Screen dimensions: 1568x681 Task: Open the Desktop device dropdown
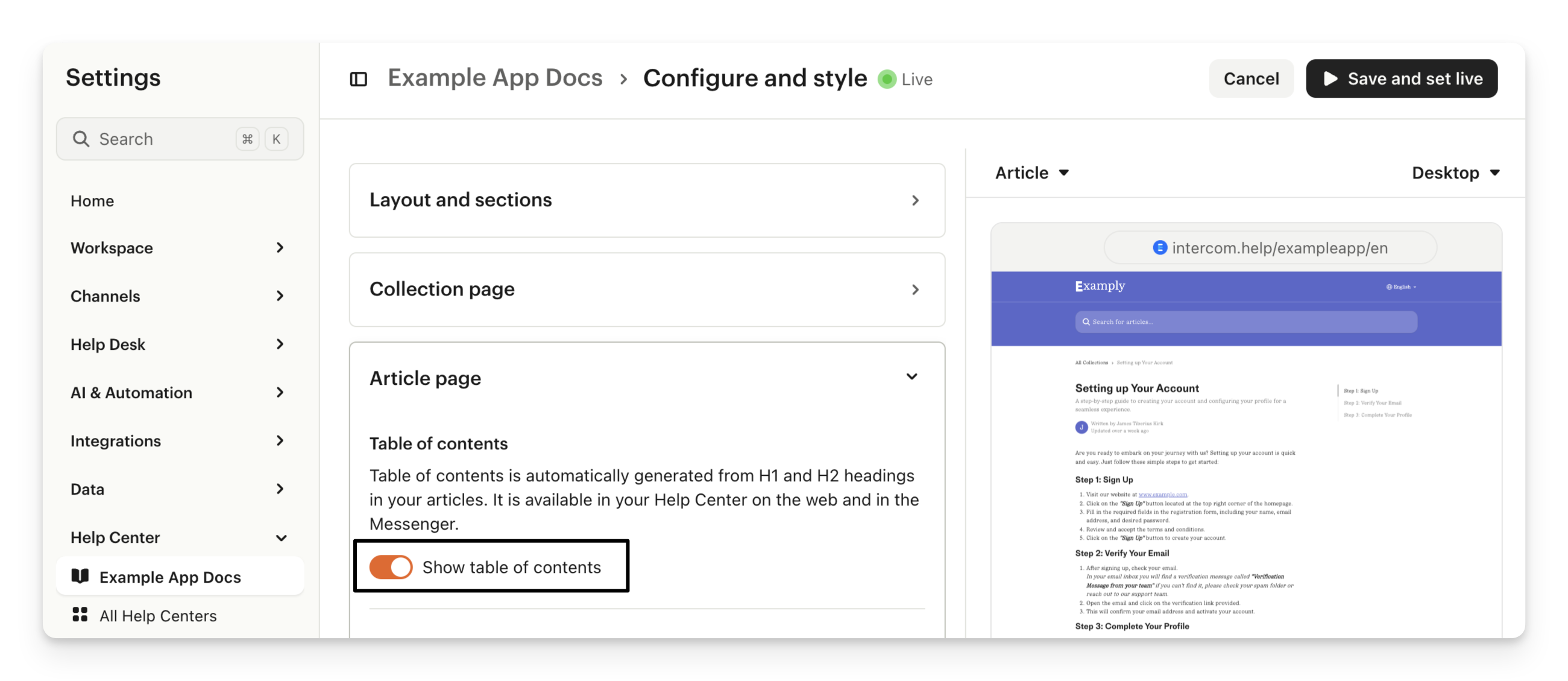click(x=1455, y=173)
